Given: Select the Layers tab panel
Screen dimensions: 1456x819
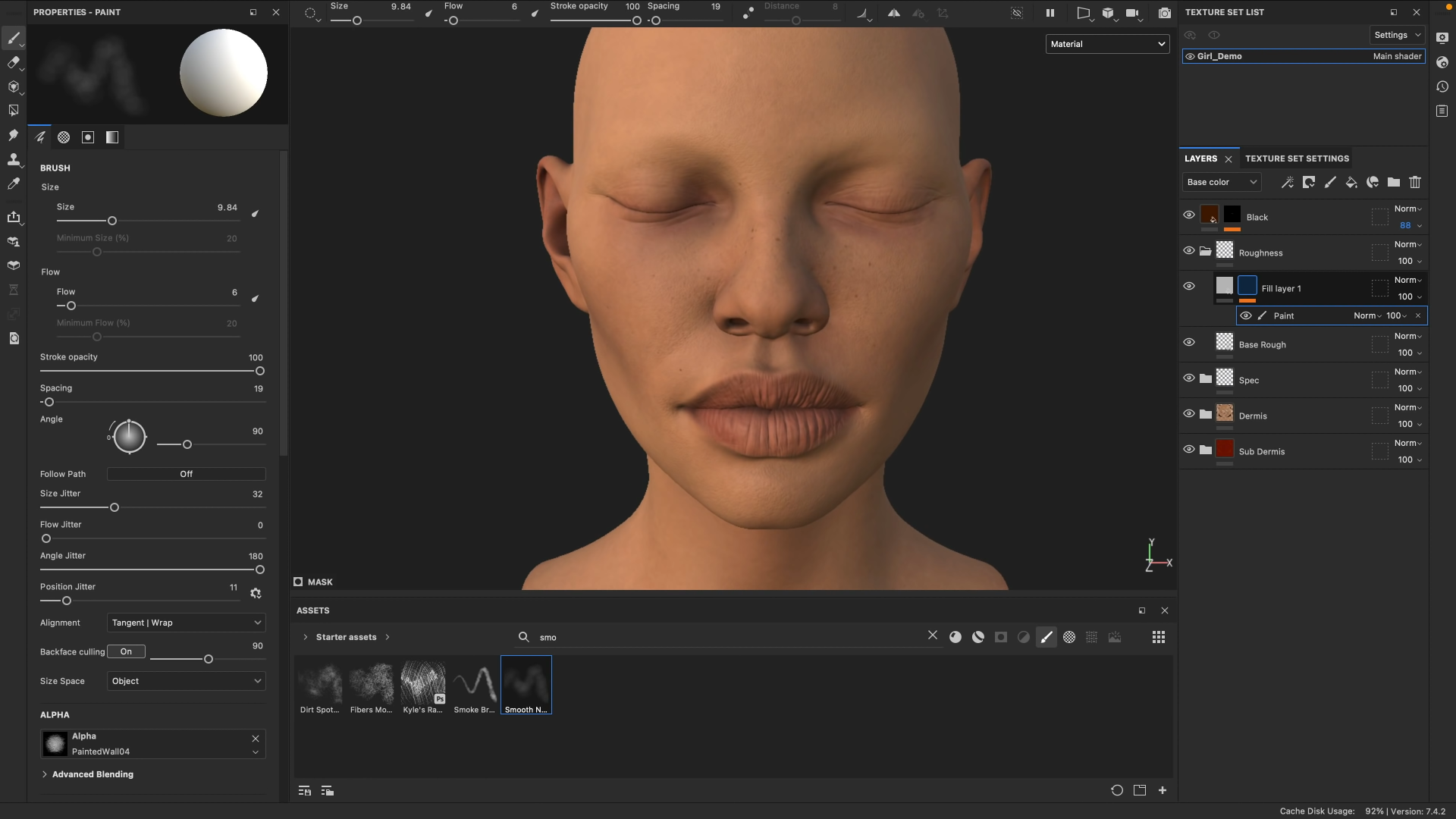Looking at the screenshot, I should 1201,158.
